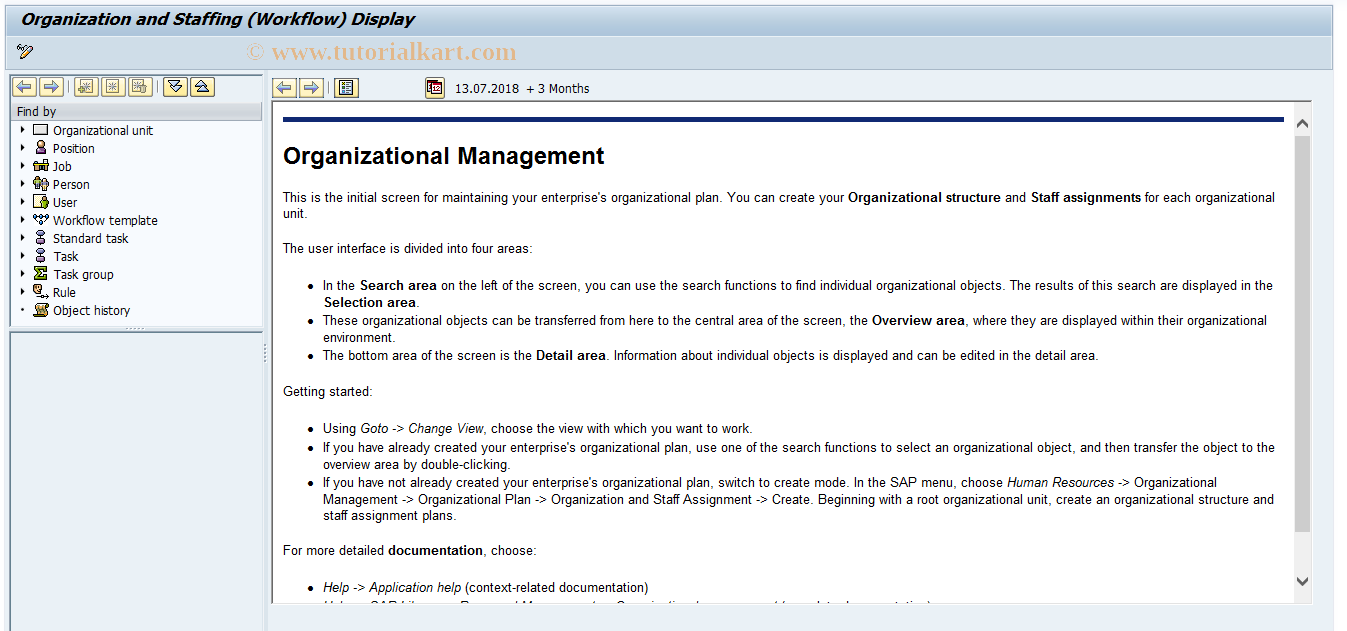Select the Person tree entry
This screenshot has height=631, width=1347.
click(x=71, y=185)
